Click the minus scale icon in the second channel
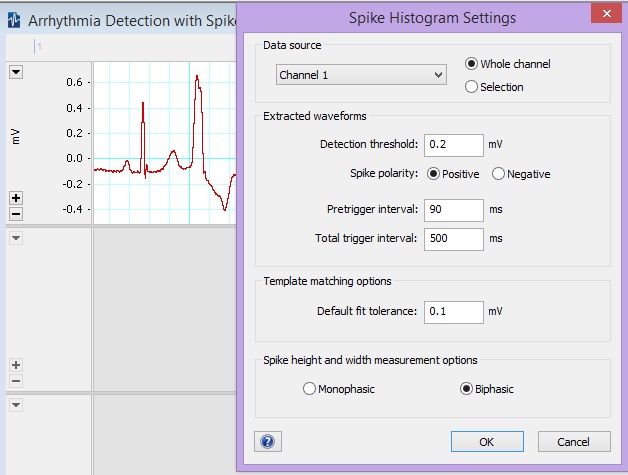 16,381
